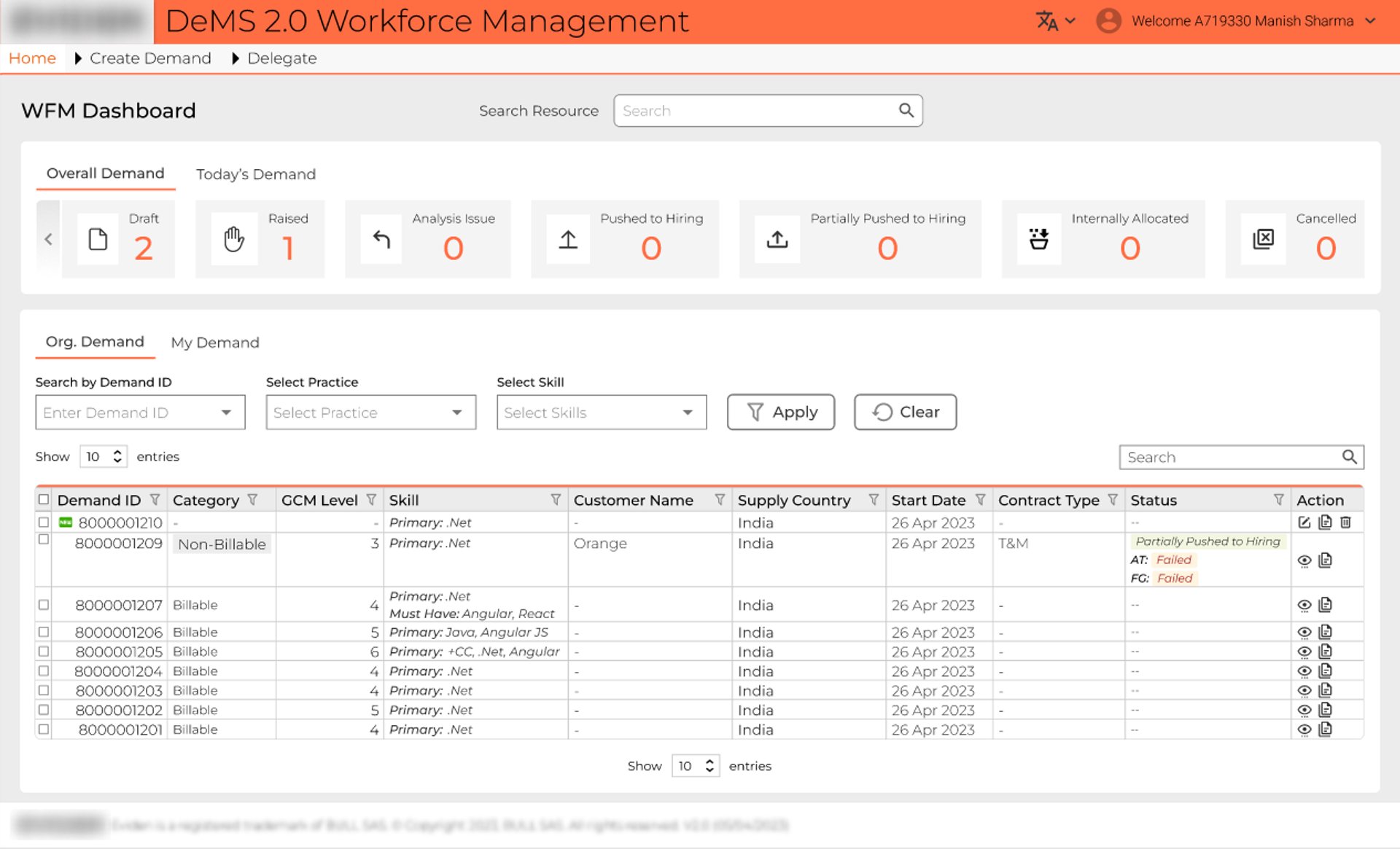This screenshot has width=1400, height=849.
Task: Open the Raised hand card icon
Action: click(234, 239)
